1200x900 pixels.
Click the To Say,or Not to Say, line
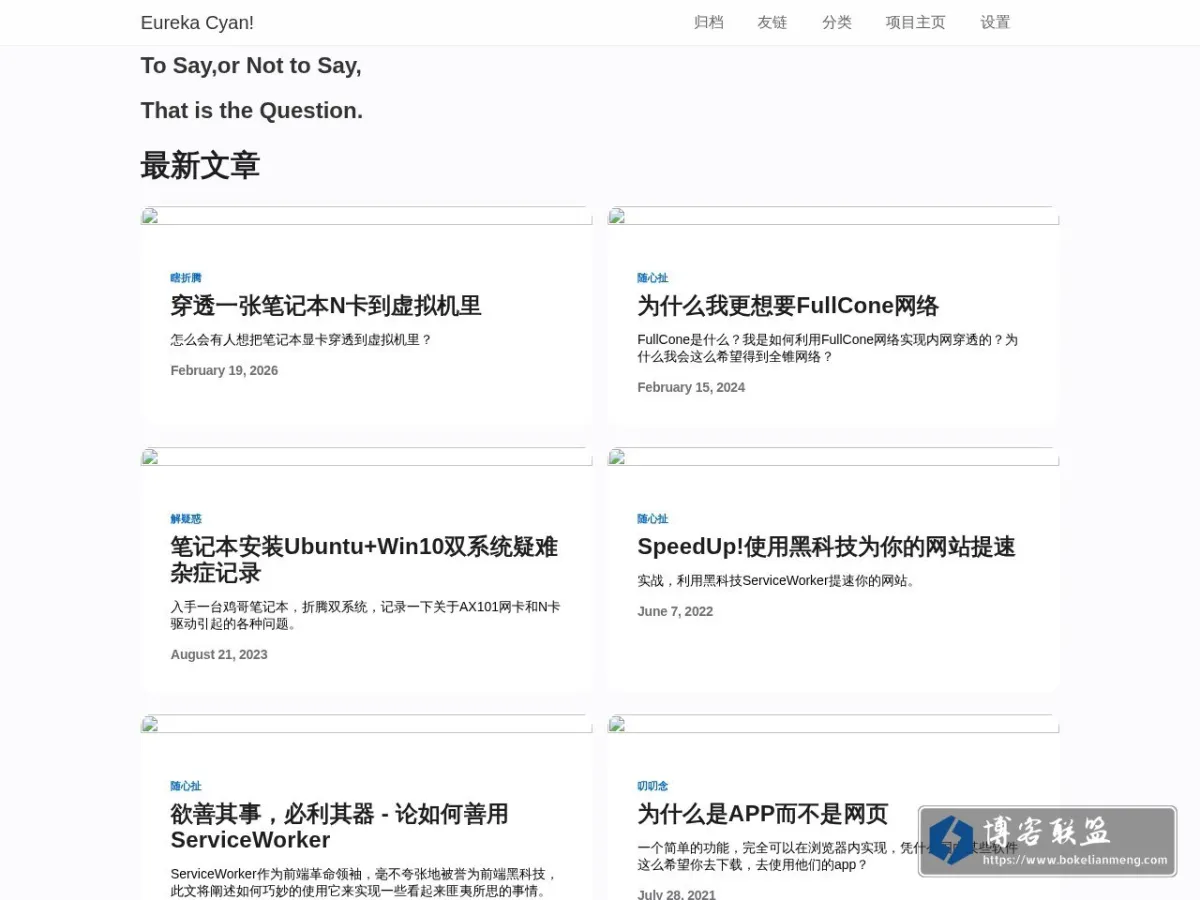[x=251, y=66]
